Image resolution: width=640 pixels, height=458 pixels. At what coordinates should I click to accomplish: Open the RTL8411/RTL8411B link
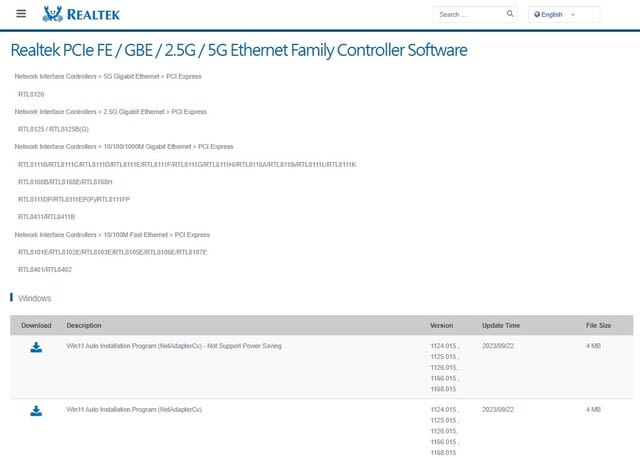47,217
